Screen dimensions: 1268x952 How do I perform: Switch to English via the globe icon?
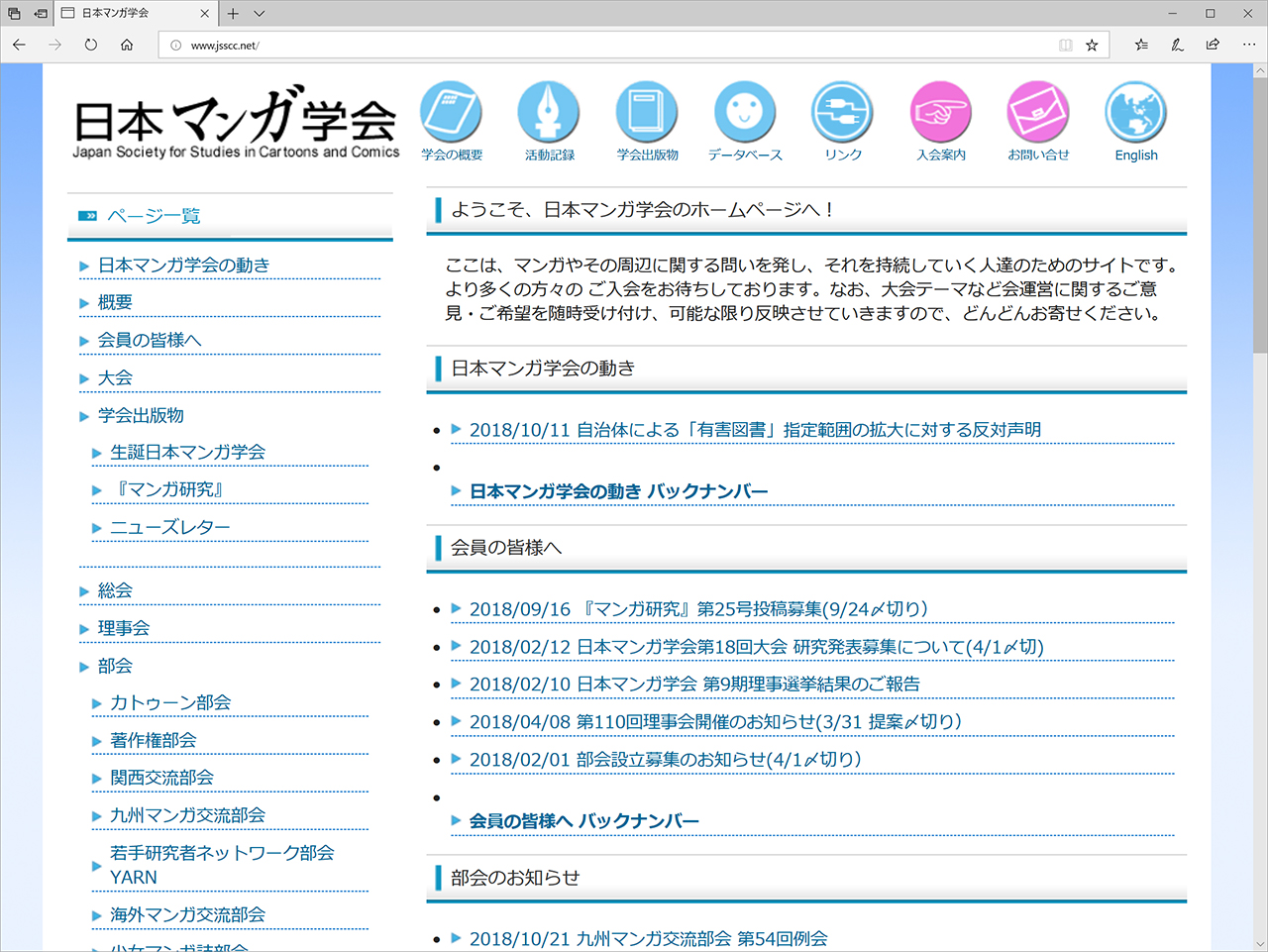click(1136, 112)
